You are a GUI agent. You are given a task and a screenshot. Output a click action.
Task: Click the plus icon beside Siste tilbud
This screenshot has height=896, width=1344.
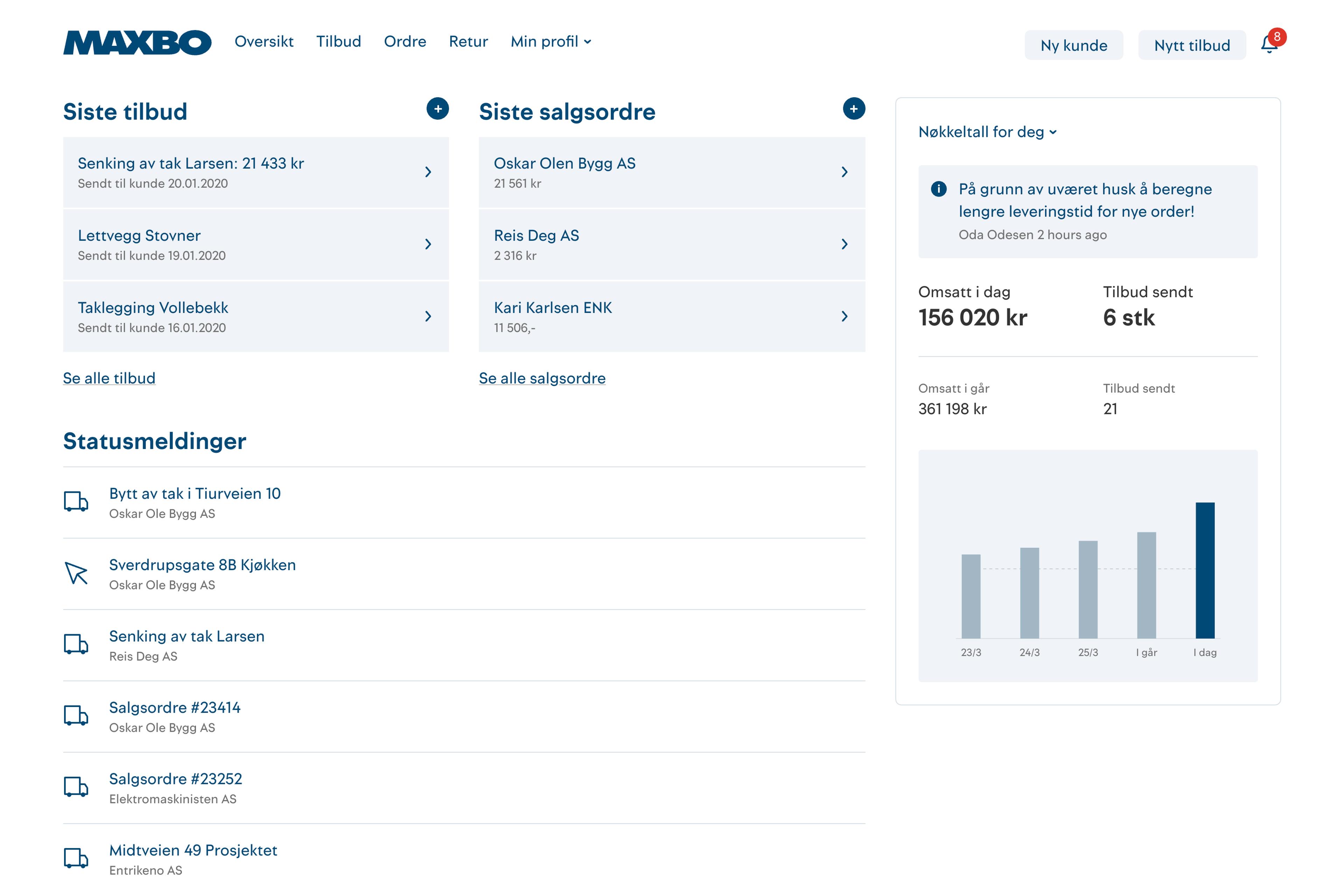(x=438, y=108)
